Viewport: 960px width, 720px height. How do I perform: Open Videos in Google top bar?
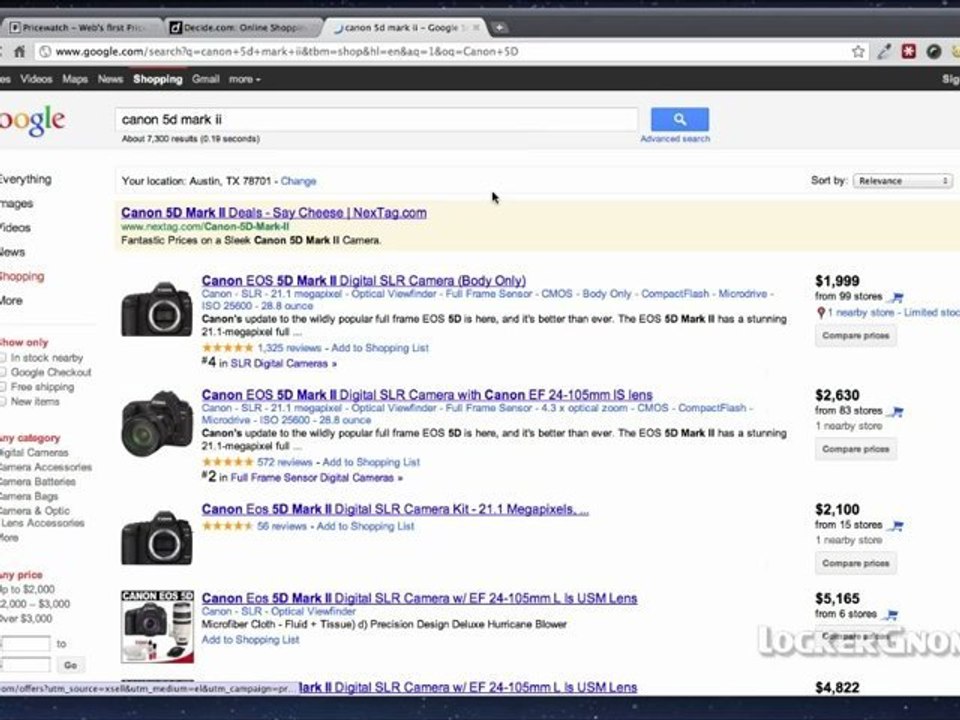tap(36, 79)
